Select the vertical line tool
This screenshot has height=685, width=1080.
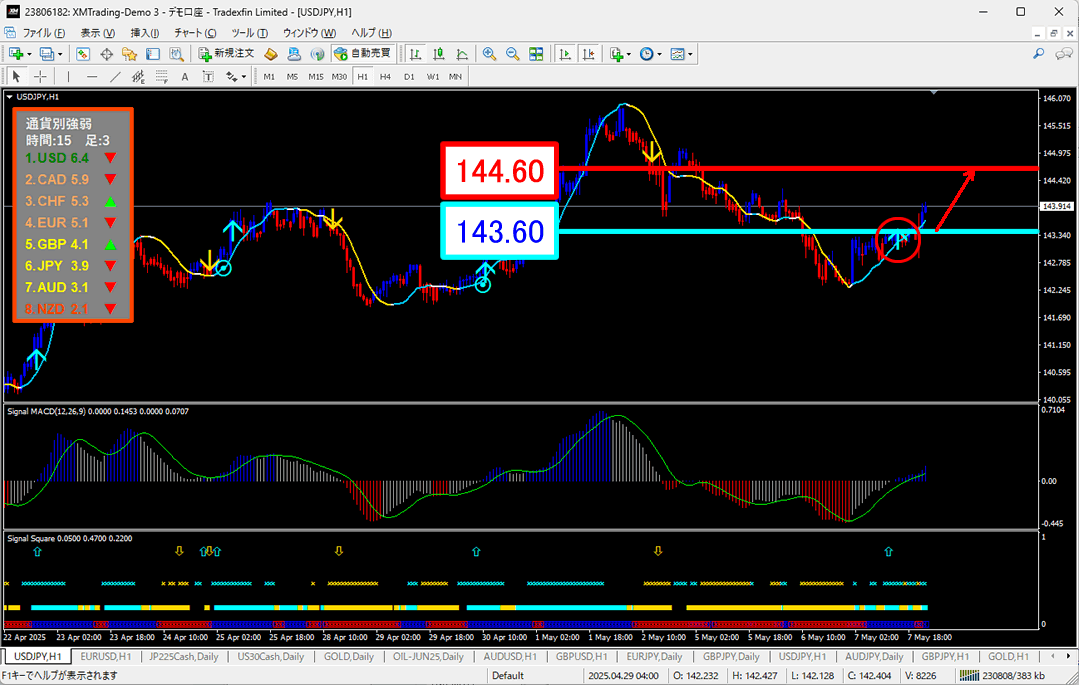(x=68, y=76)
